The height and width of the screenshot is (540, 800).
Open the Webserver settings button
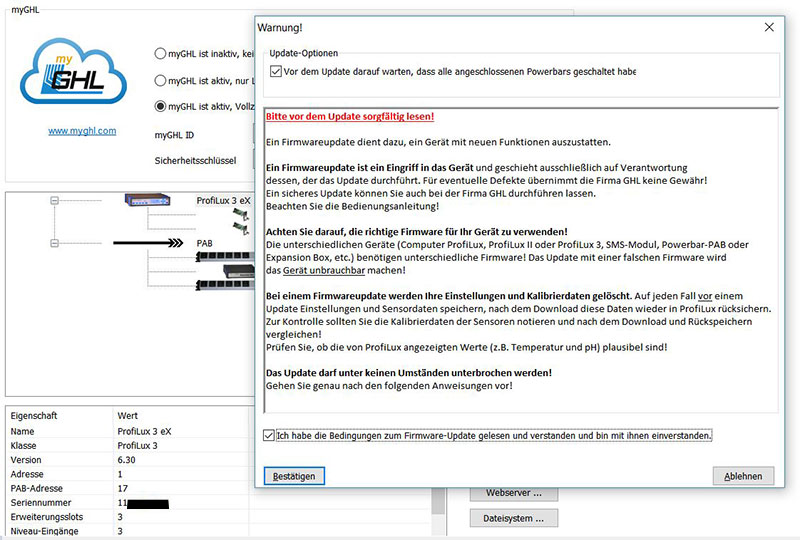513,493
